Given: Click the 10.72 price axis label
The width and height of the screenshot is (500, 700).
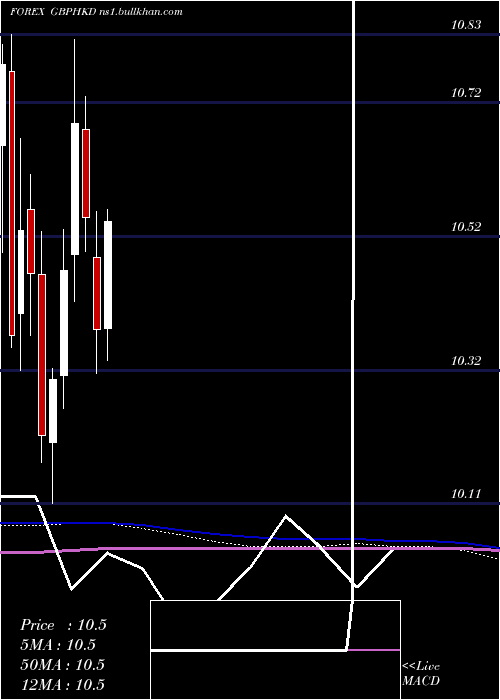Looking at the screenshot, I should pyautogui.click(x=466, y=93).
